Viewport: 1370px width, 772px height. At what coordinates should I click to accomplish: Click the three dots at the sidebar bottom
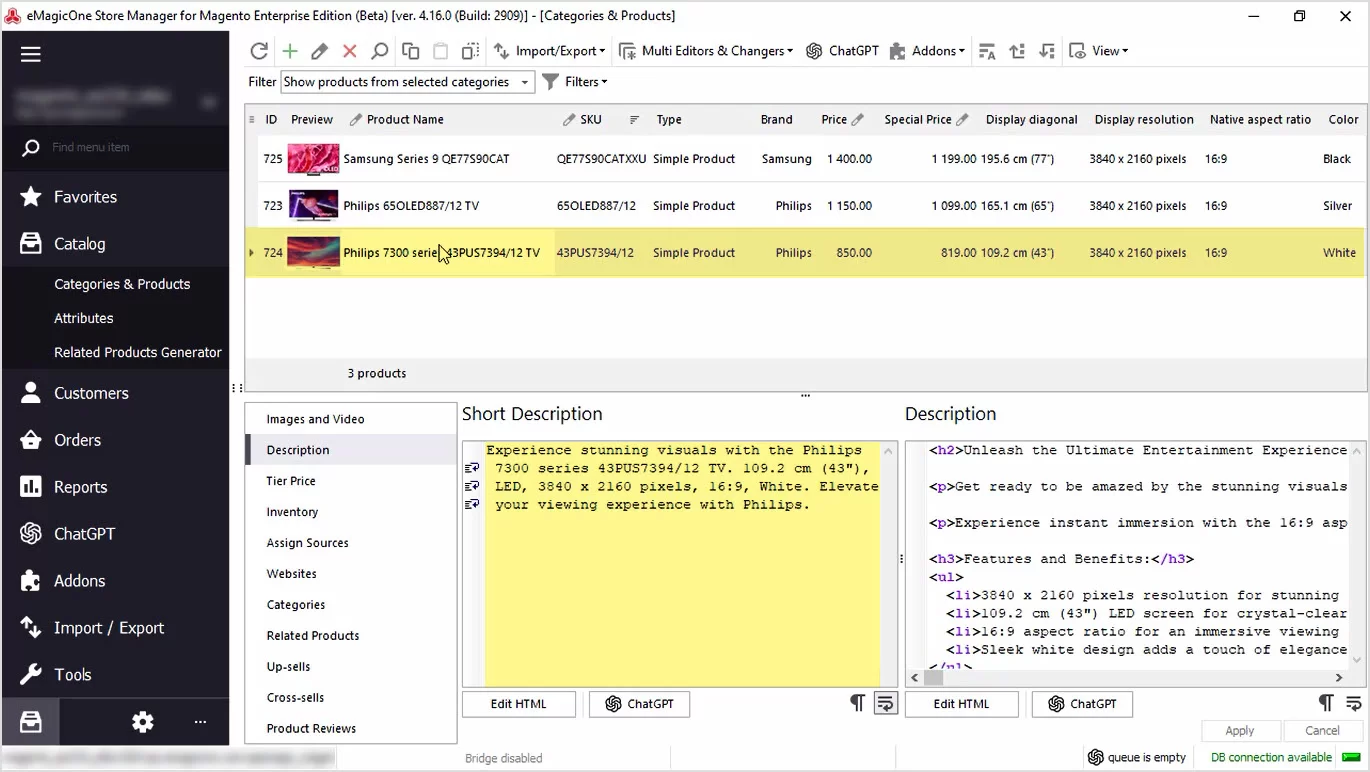[x=200, y=722]
